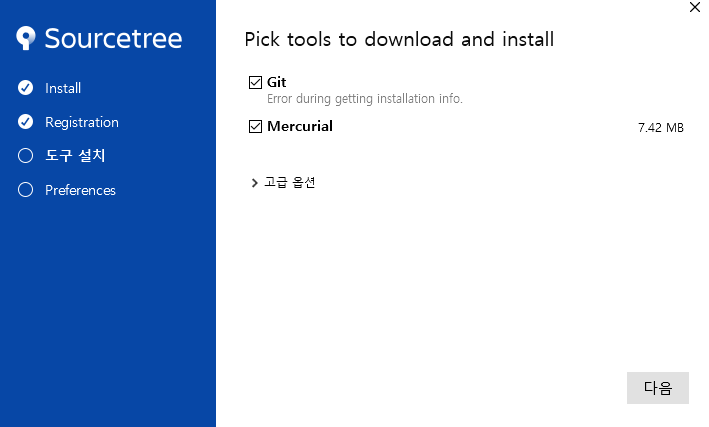This screenshot has width=709, height=427.
Task: Click the Git installation error message
Action: tap(365, 99)
